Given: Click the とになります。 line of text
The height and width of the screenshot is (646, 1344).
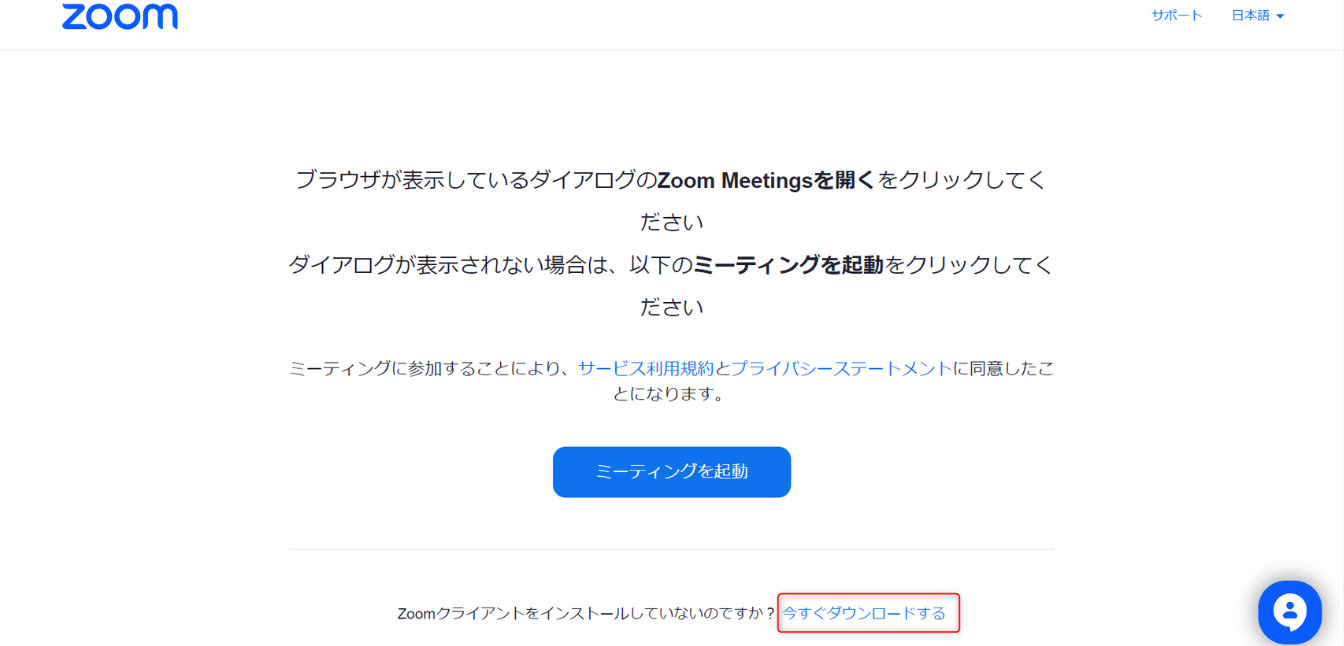Looking at the screenshot, I should (x=670, y=394).
